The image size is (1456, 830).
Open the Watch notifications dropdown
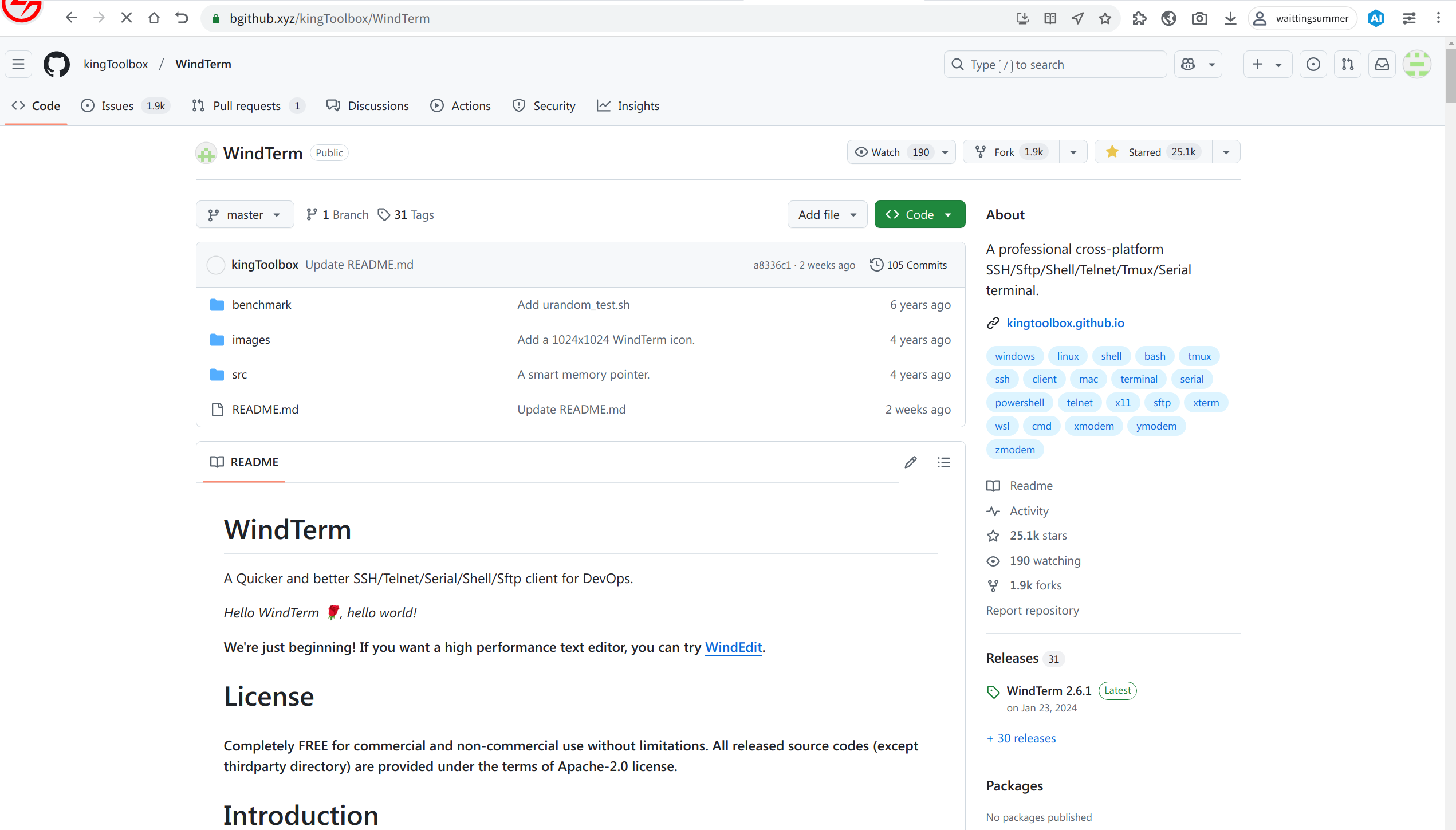[901, 152]
